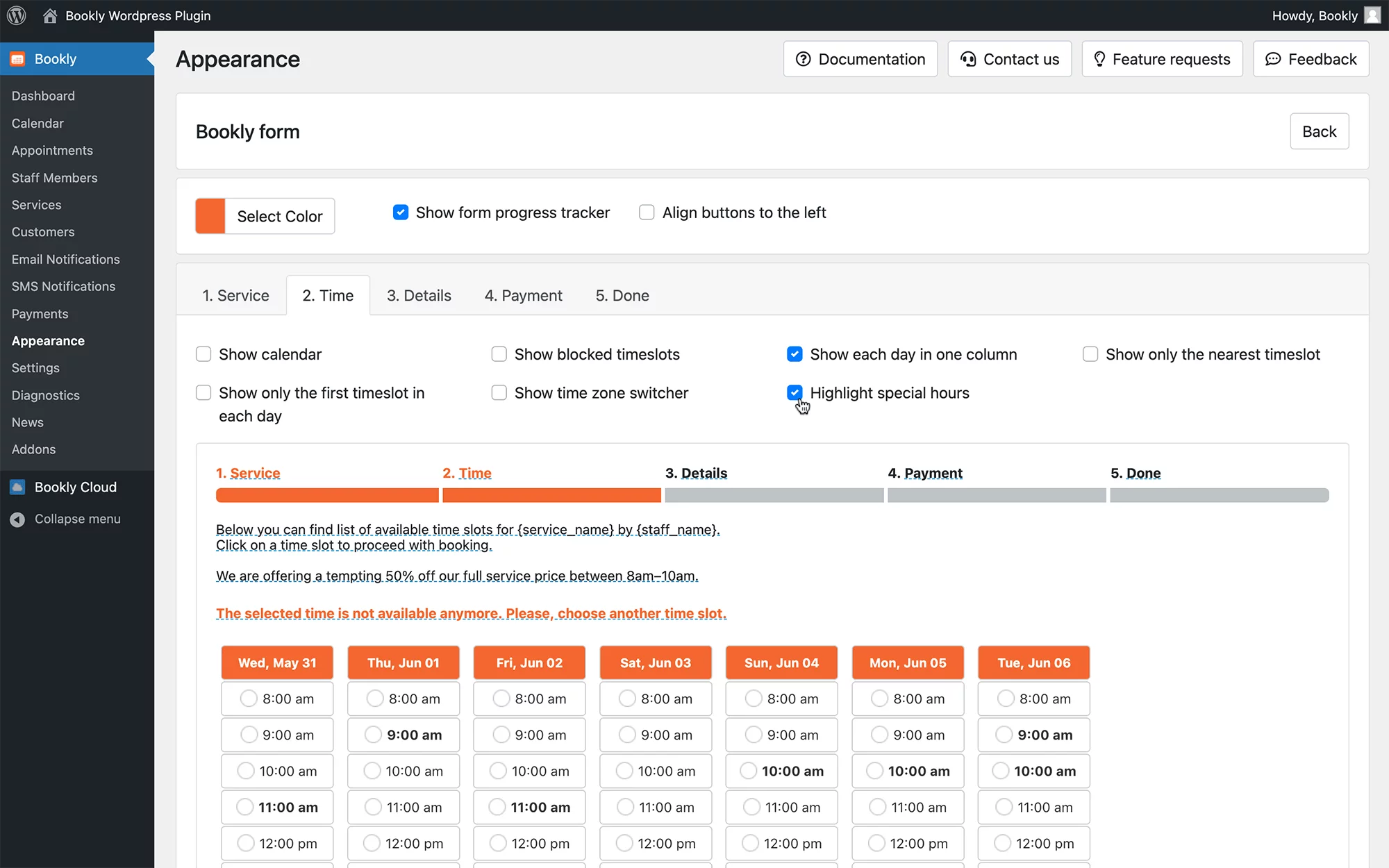Enable Show time zone switcher
The image size is (1389, 868).
[499, 392]
